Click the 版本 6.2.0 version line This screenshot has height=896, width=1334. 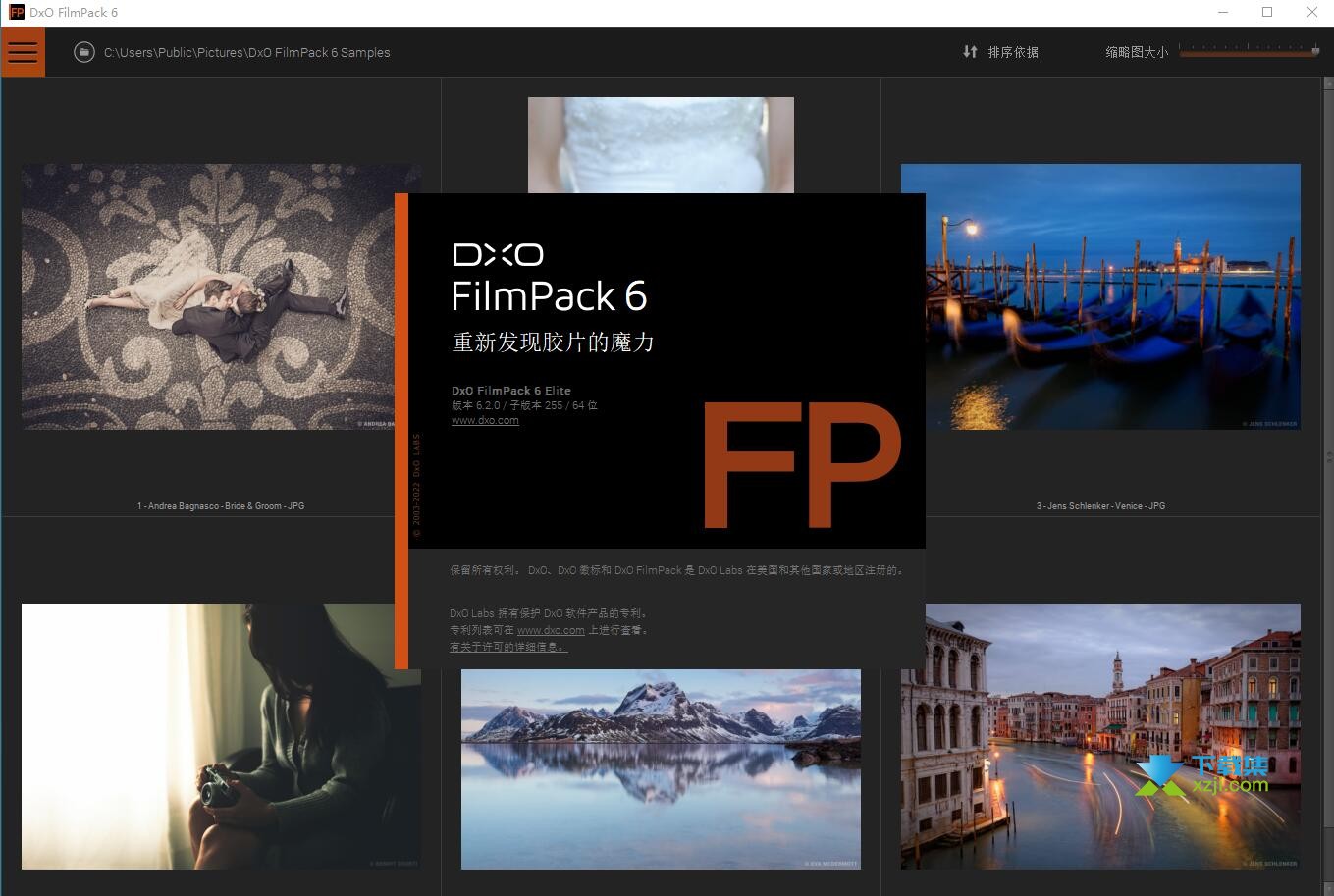point(524,405)
